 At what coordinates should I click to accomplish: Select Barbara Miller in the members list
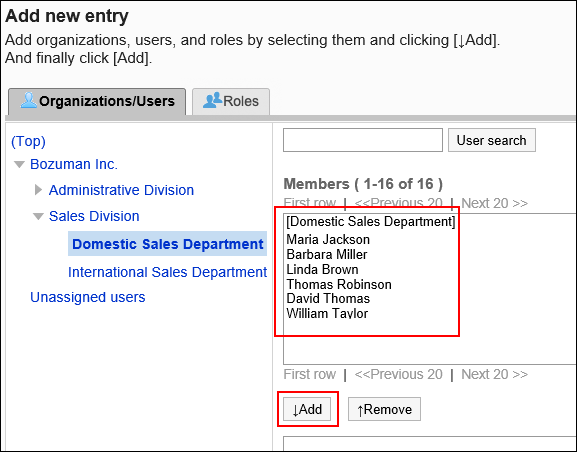click(326, 254)
